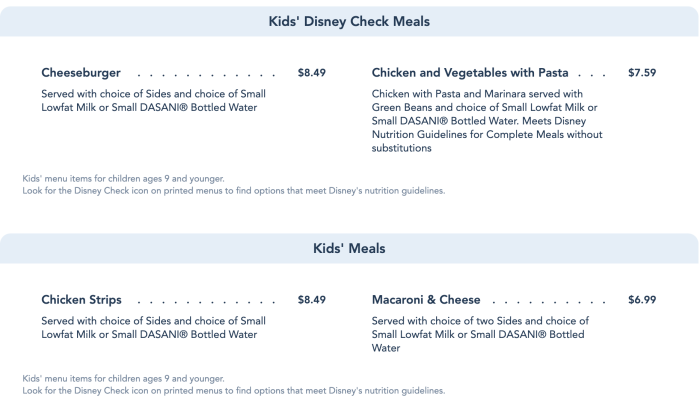Image resolution: width=700 pixels, height=415 pixels.
Task: Click the Macaroni & Cheese two Sides description
Action: pos(481,335)
